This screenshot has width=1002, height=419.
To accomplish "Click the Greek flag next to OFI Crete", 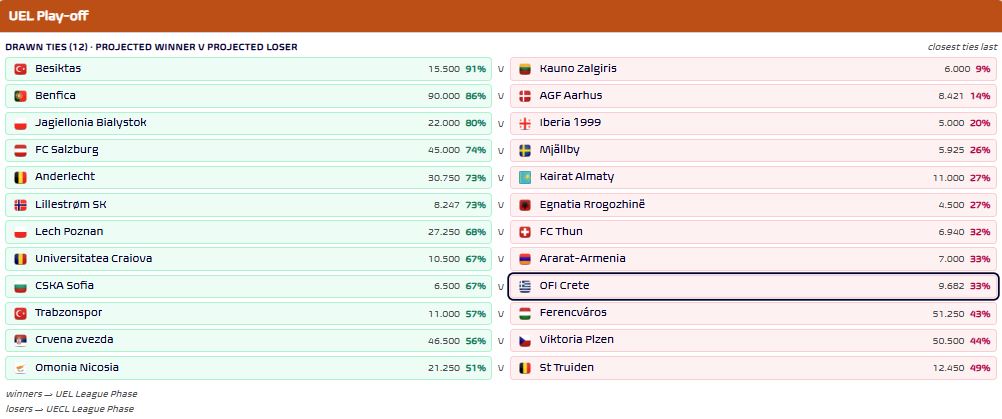I will [525, 286].
